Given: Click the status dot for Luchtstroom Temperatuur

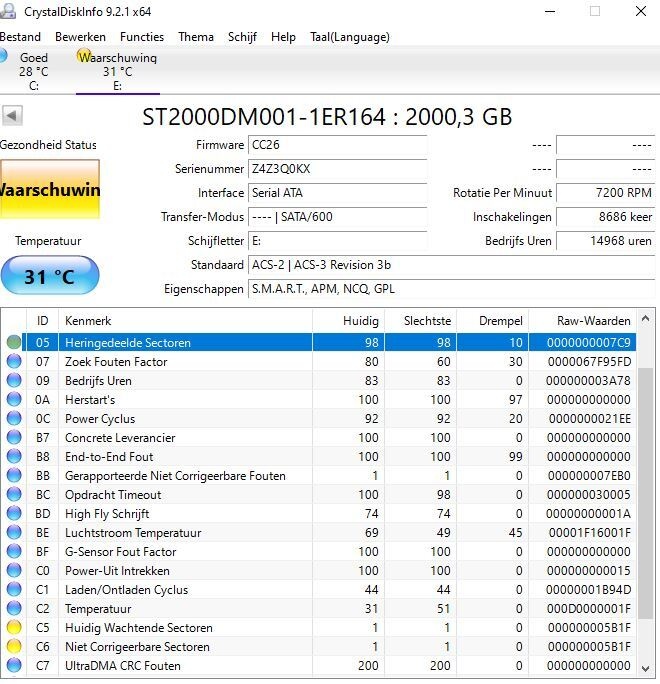Looking at the screenshot, I should click(14, 532).
